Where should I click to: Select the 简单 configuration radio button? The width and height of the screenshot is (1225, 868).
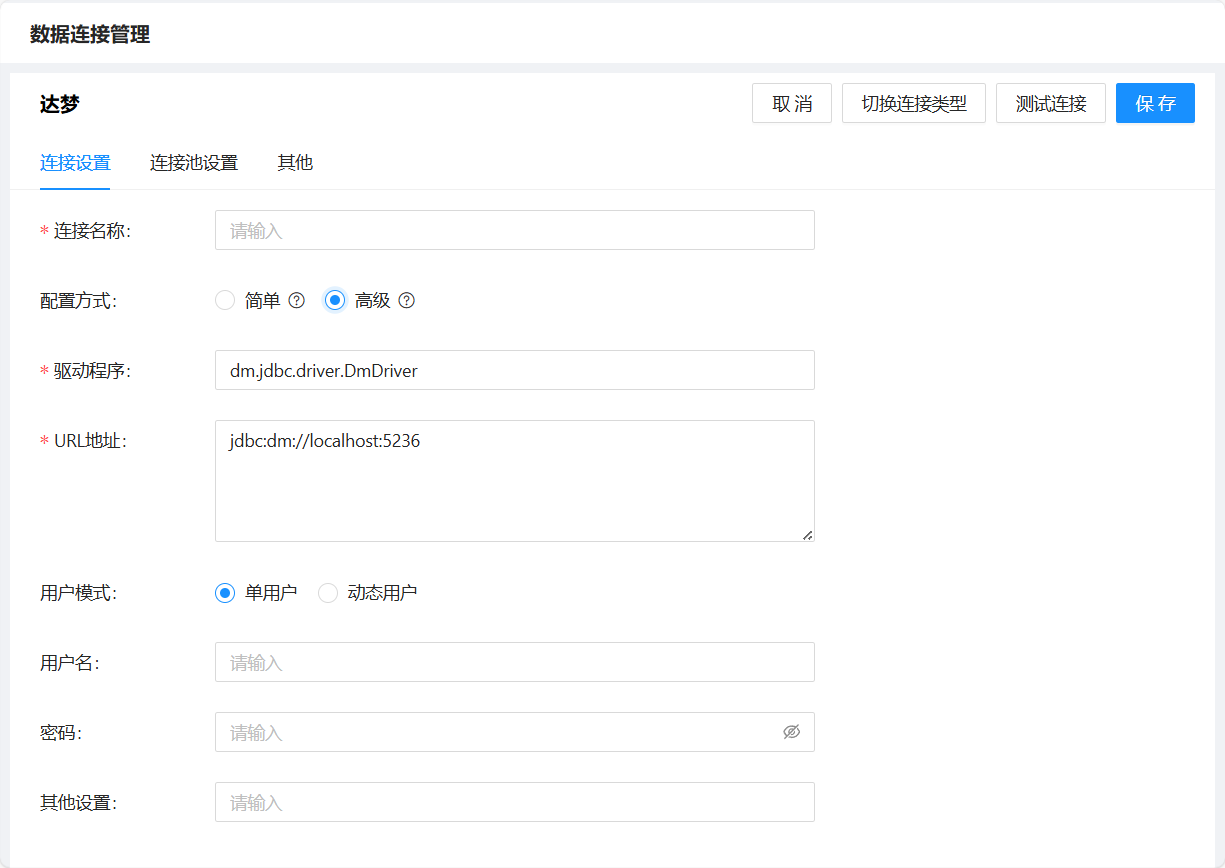point(225,300)
